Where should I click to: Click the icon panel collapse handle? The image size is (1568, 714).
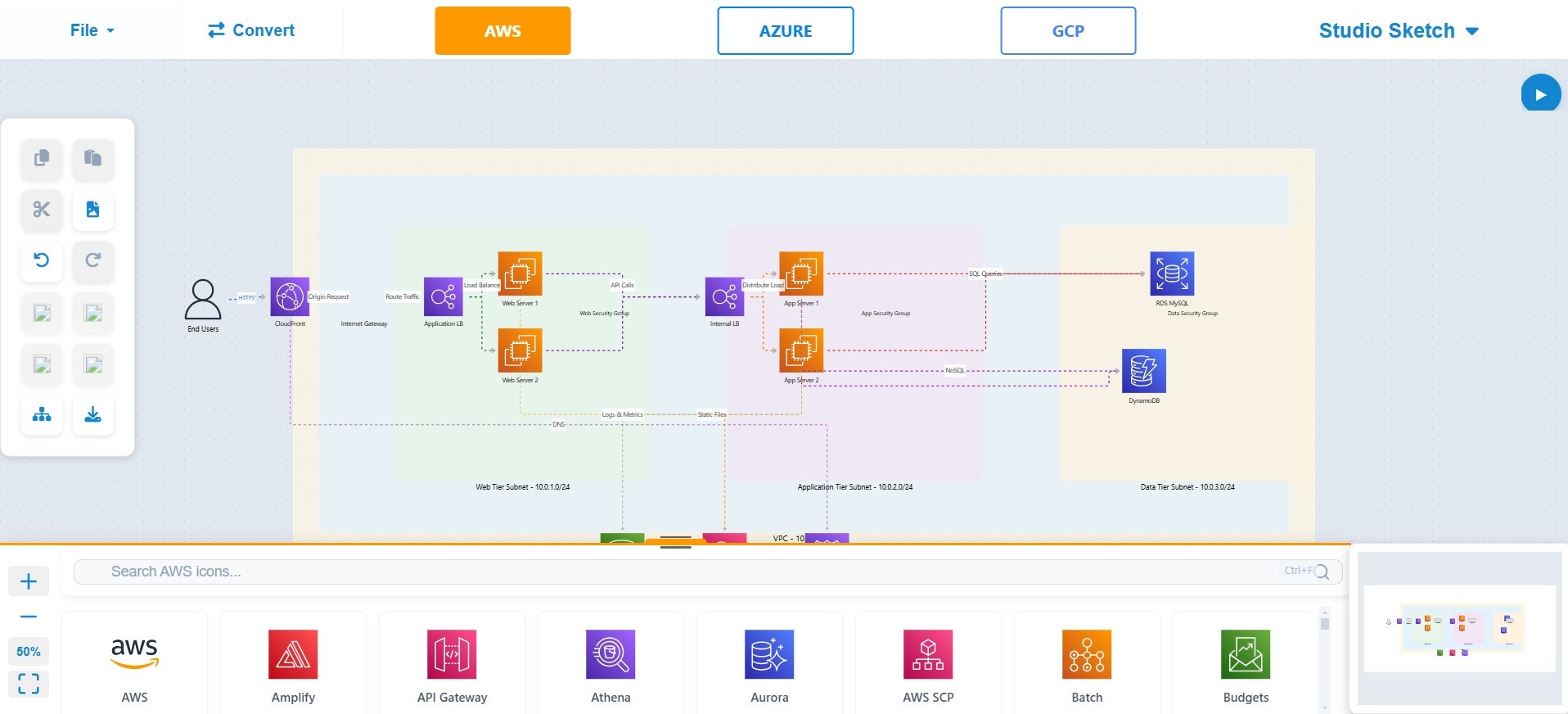tap(675, 542)
